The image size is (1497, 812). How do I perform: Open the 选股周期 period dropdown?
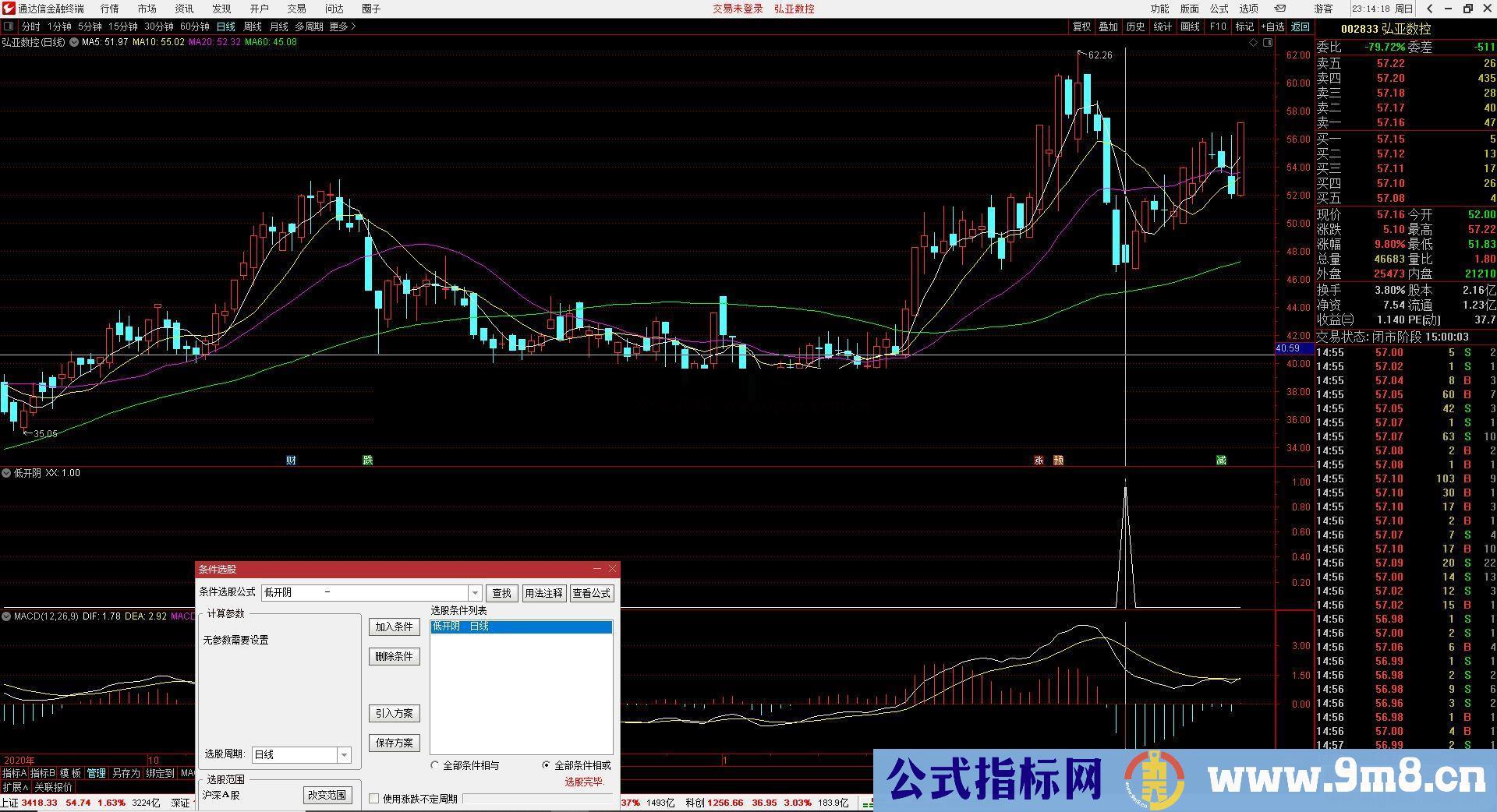click(x=343, y=754)
